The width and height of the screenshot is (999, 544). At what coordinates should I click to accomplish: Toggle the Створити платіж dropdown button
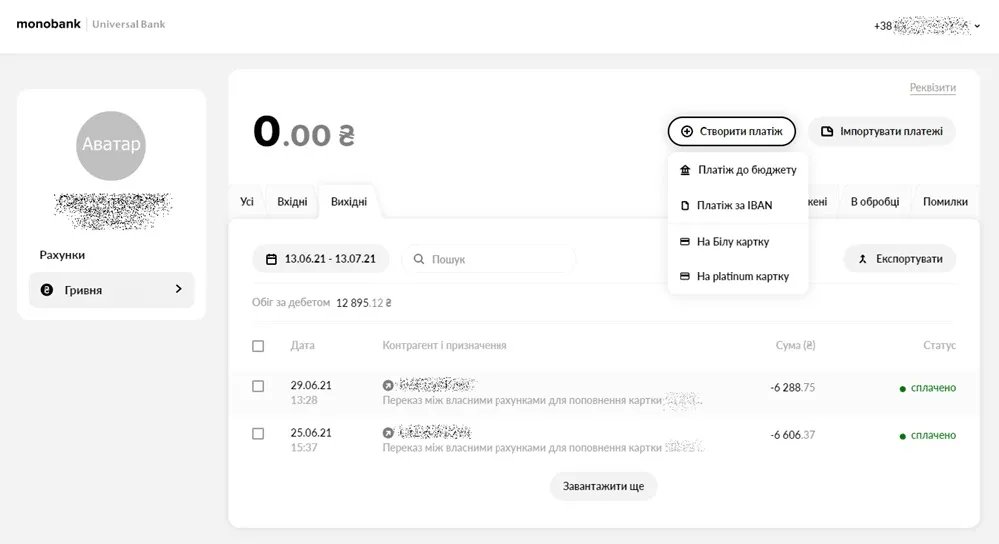tap(731, 131)
